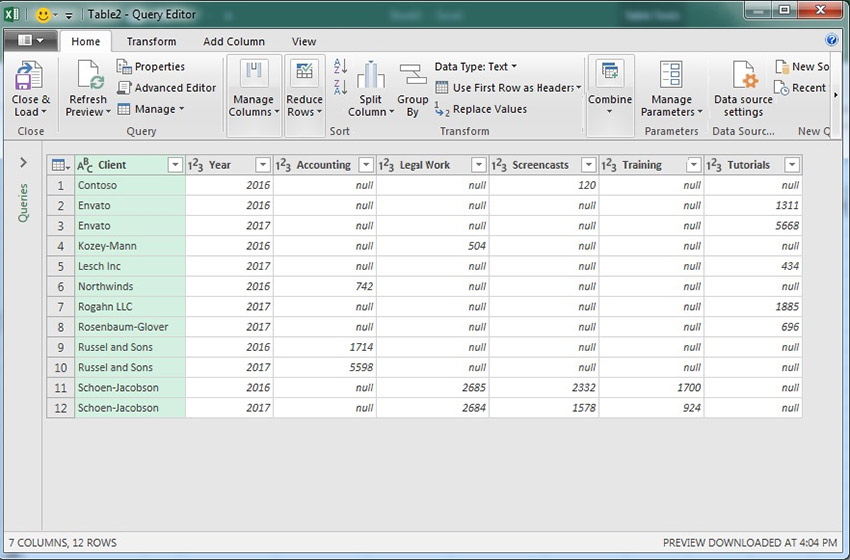Sort descending with the Z-A icon
Image resolution: width=850 pixels, height=560 pixels.
coord(340,87)
